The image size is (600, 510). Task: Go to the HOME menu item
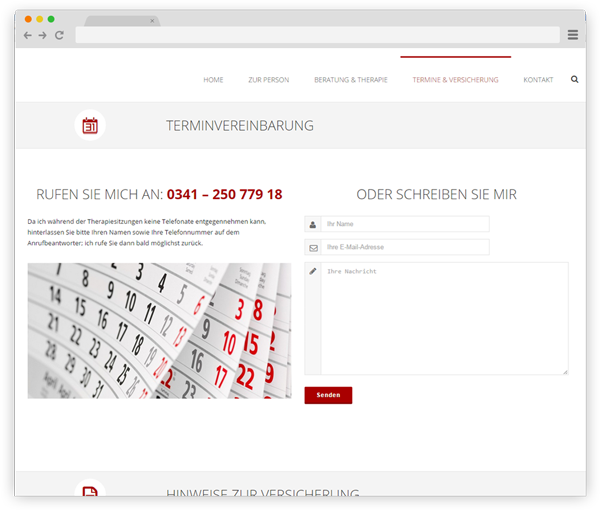[x=213, y=80]
